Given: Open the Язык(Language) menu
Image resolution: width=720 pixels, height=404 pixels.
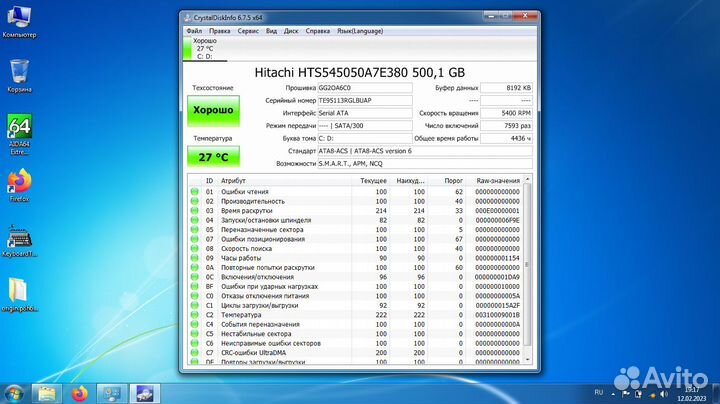Looking at the screenshot, I should tap(360, 31).
